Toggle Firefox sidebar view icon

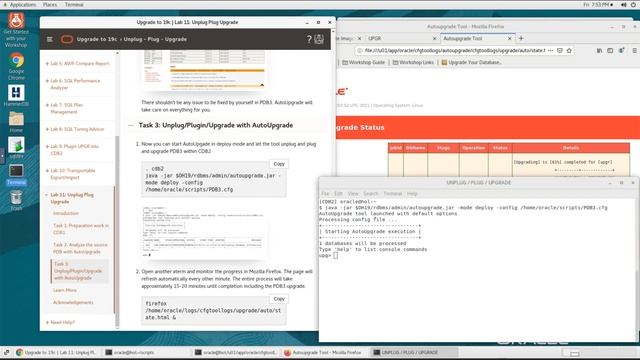[610, 51]
